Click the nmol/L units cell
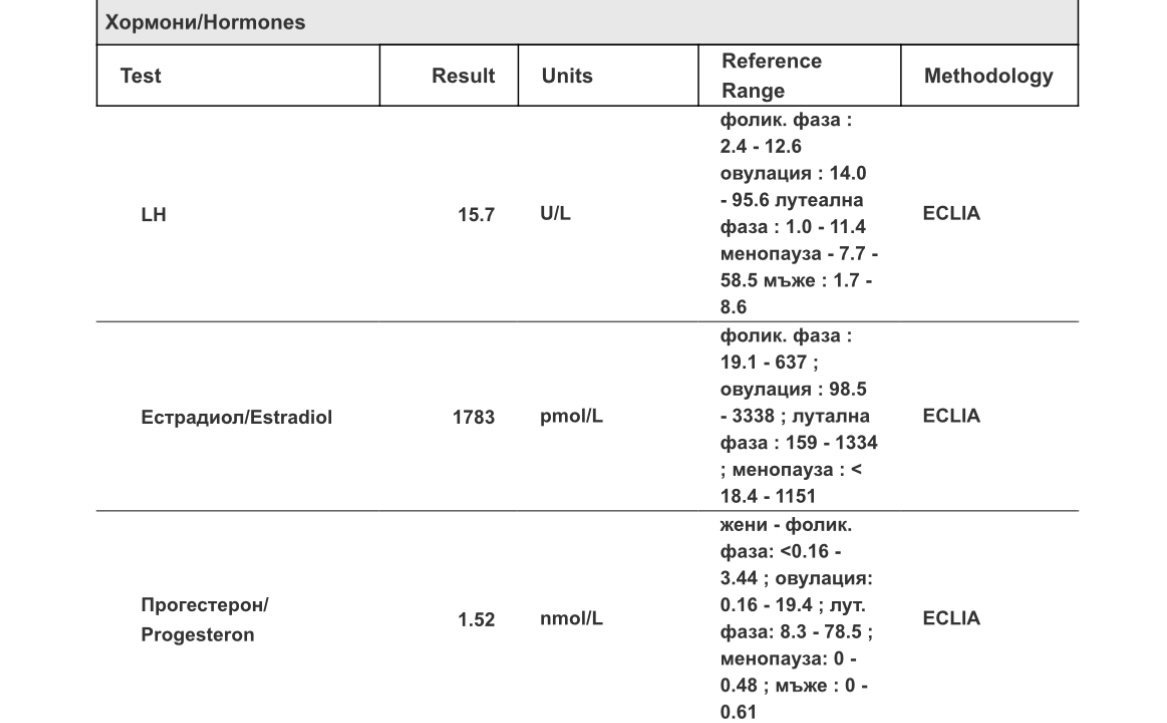1167x723 pixels. [x=571, y=619]
